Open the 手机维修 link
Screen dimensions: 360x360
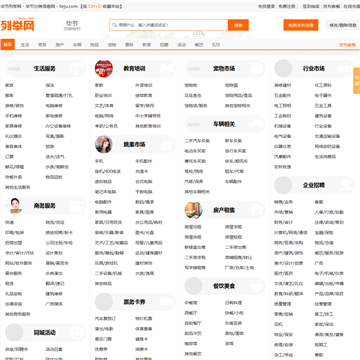[14, 116]
